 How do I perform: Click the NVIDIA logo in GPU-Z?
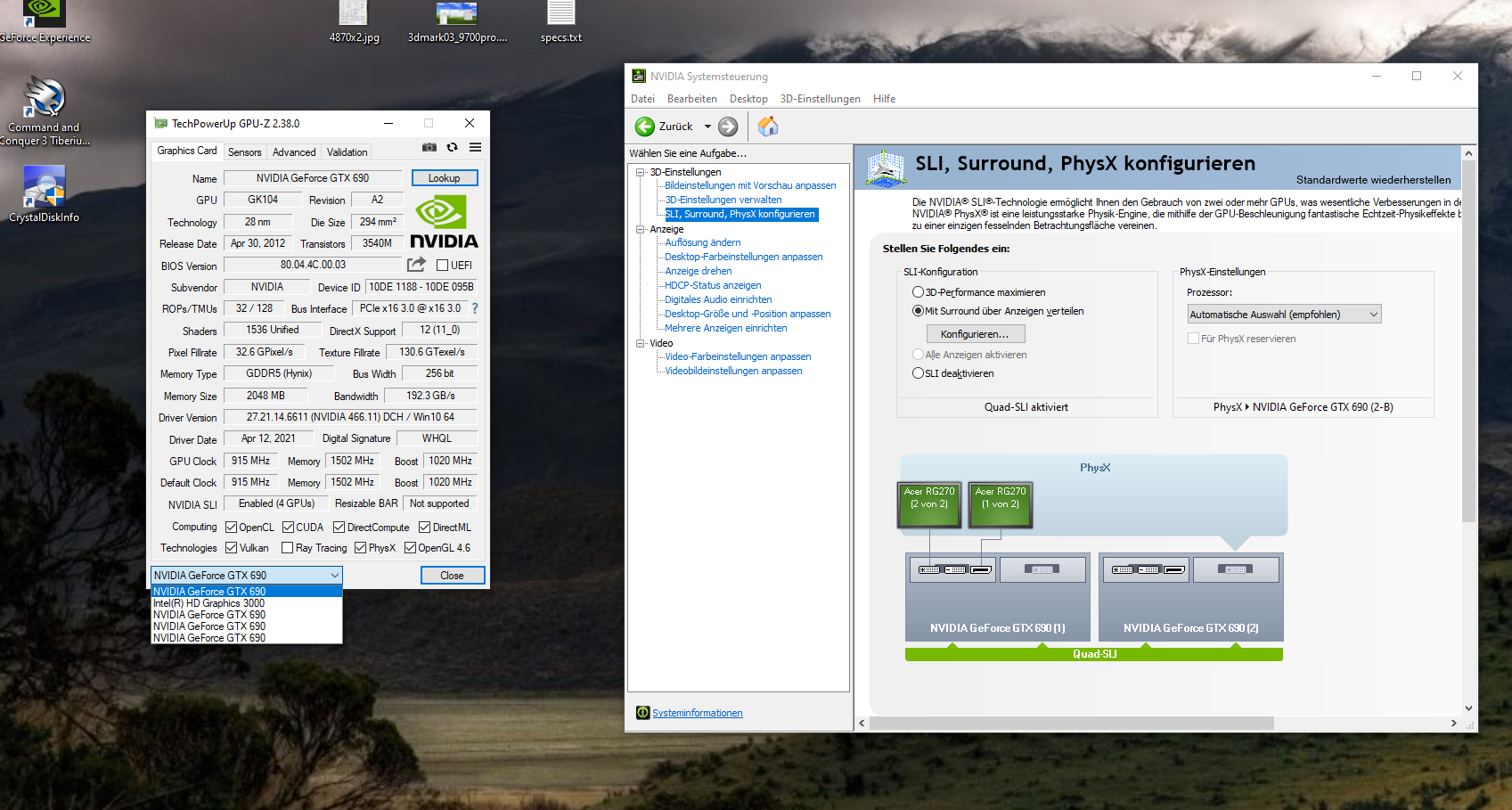pyautogui.click(x=444, y=223)
